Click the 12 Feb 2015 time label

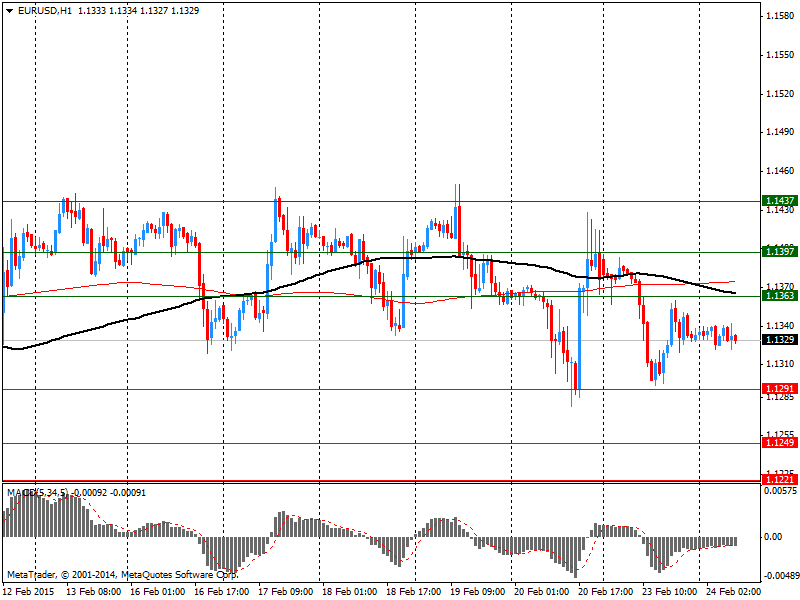(29, 592)
